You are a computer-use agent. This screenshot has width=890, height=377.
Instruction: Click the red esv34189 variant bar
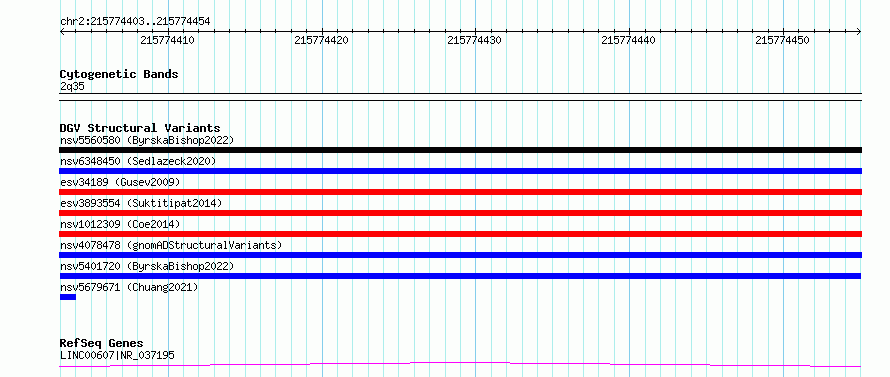[x=460, y=192]
